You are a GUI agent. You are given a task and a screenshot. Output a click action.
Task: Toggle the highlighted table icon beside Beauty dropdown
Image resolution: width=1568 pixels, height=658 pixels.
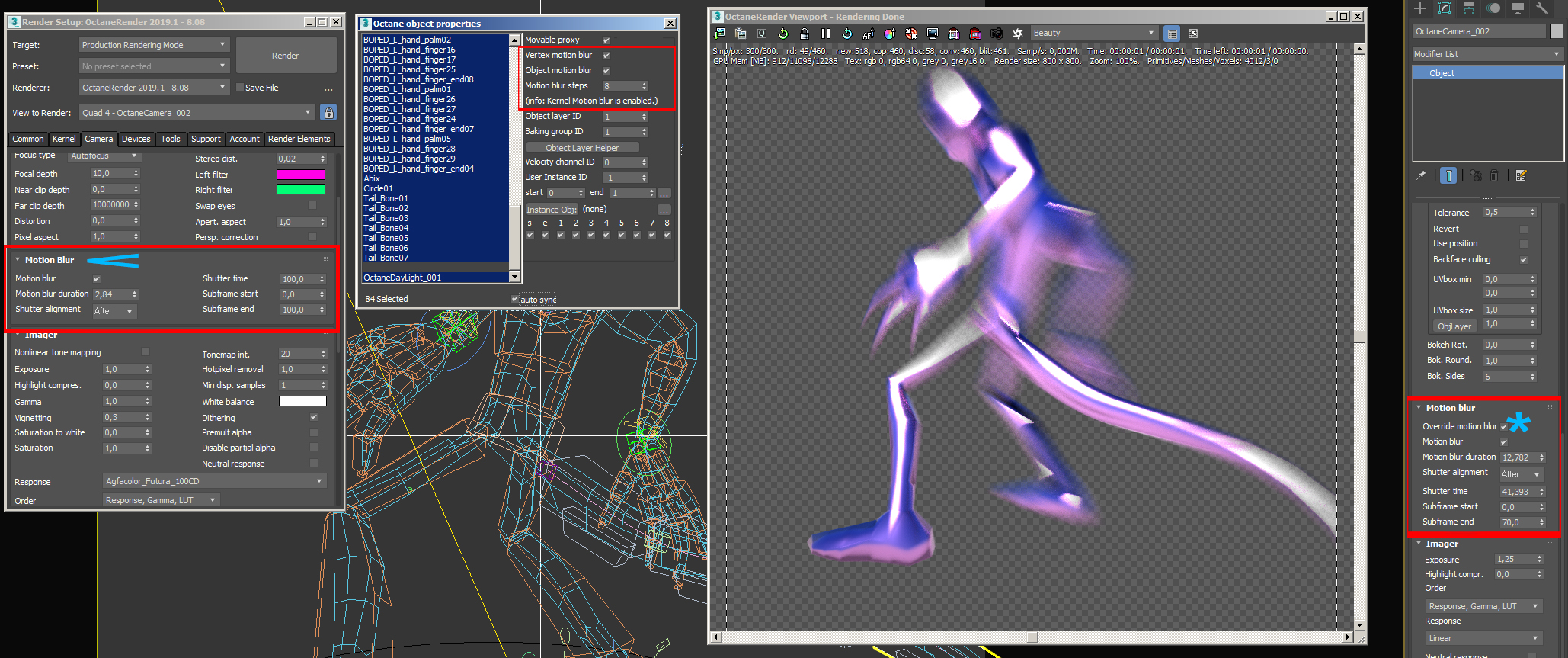[1172, 34]
